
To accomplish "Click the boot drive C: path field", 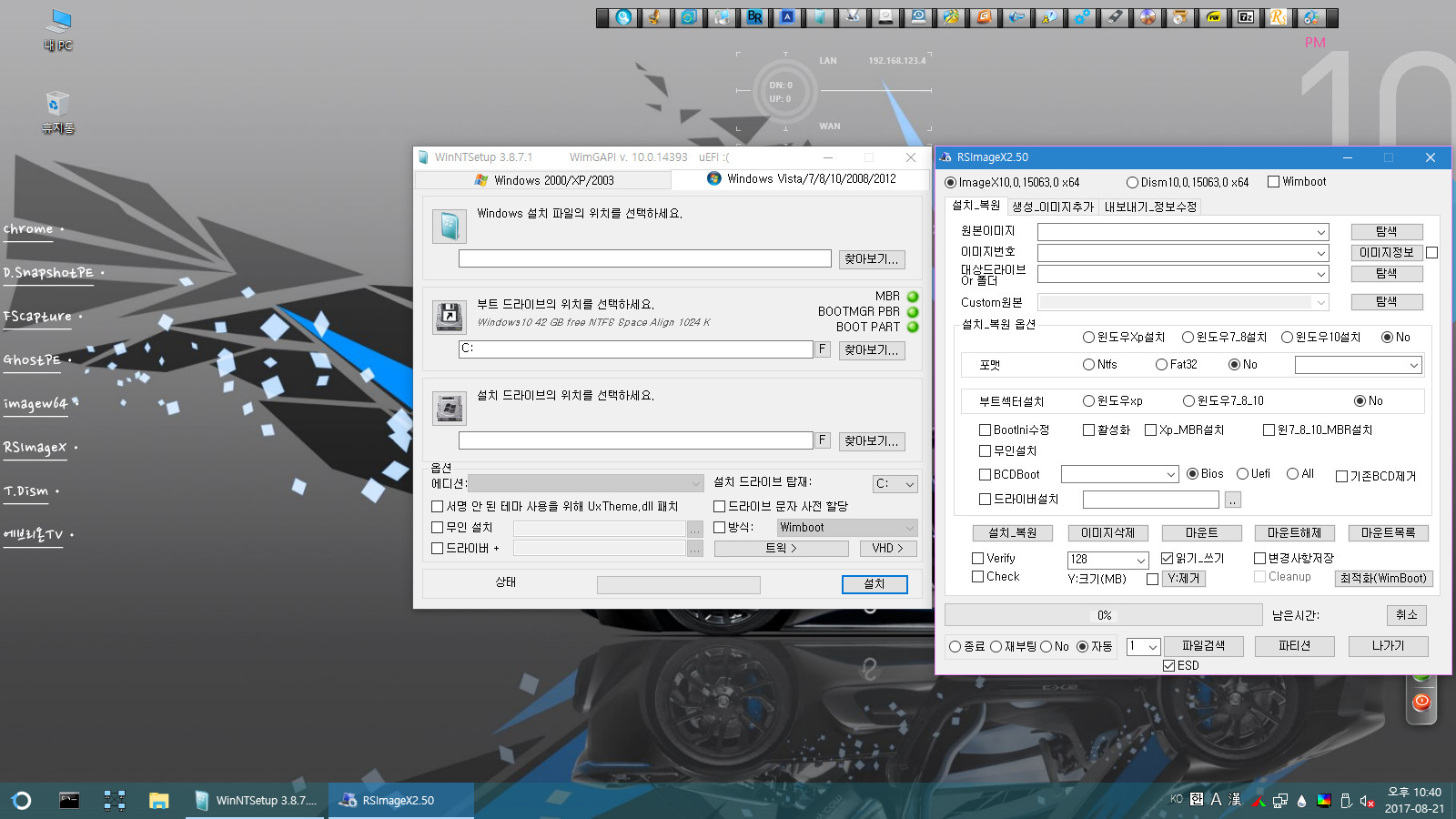I will pos(635,349).
